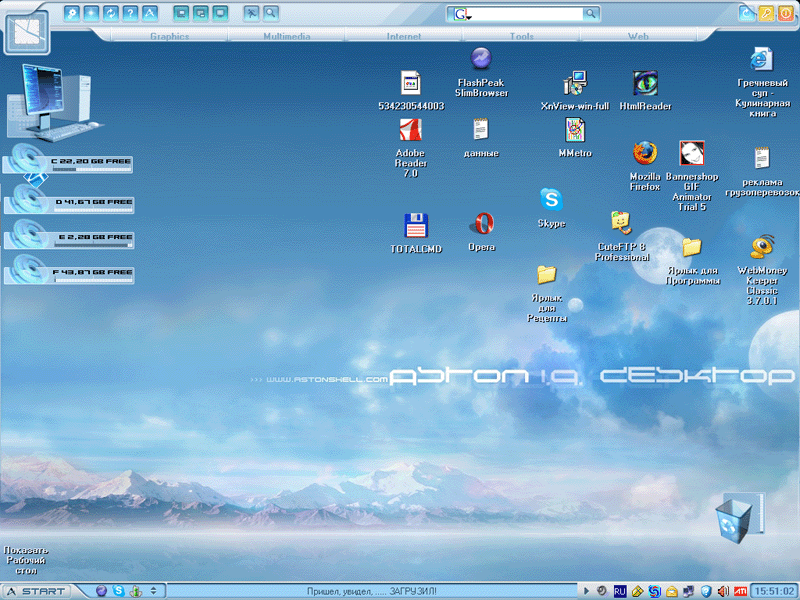The width and height of the screenshot is (800, 600).
Task: Open the Internet tab on top panel
Action: point(404,36)
